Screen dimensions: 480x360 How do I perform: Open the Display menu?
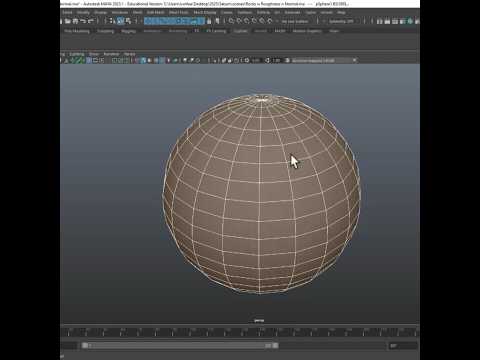click(x=100, y=12)
